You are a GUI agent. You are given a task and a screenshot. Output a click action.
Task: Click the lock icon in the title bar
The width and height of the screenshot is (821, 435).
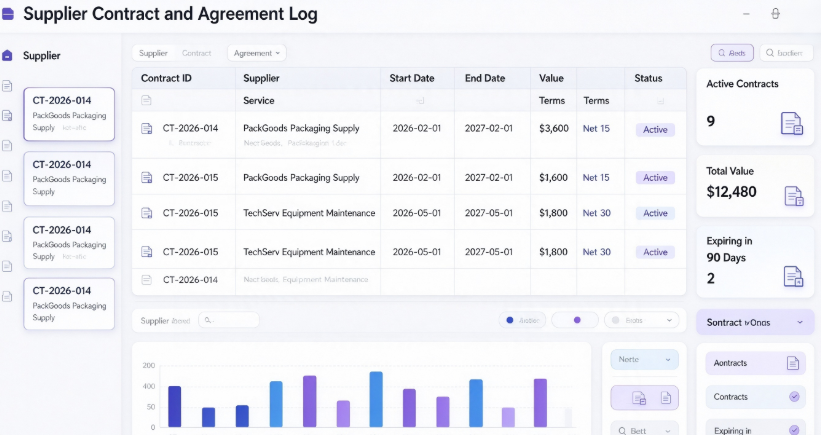tap(775, 14)
